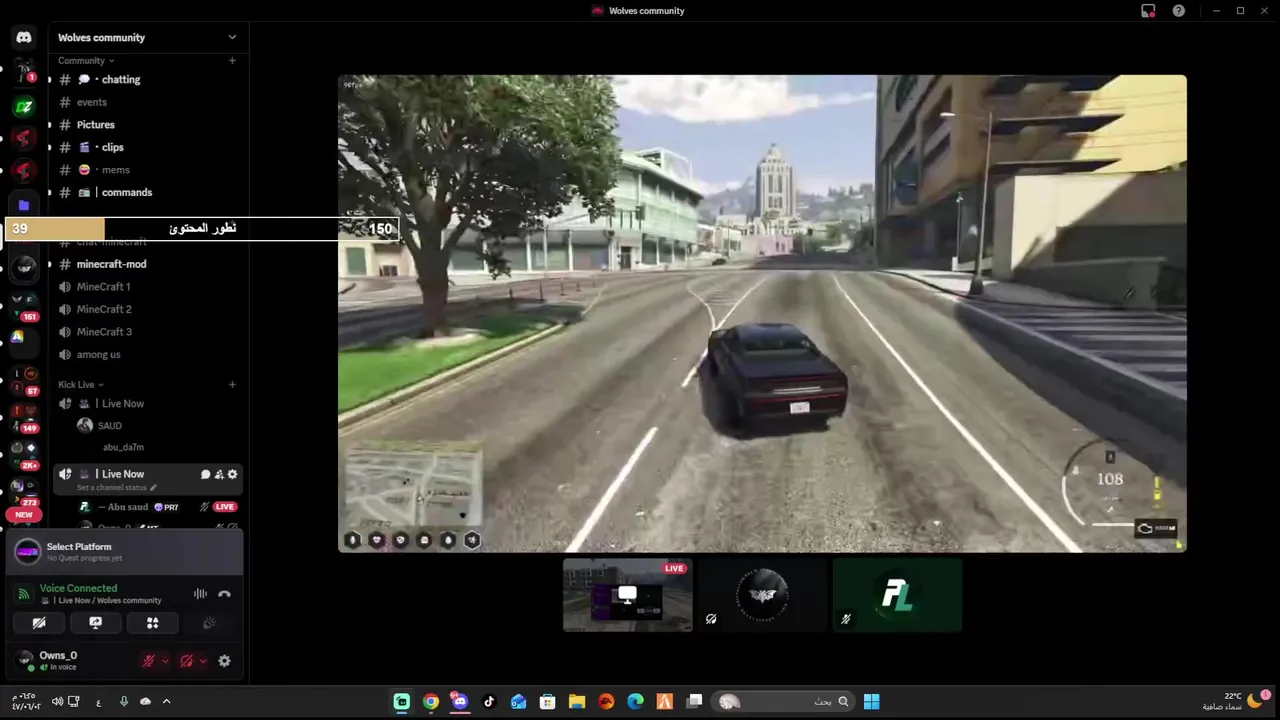The height and width of the screenshot is (720, 1280).
Task: Open server icon with 57 badge
Action: click(x=24, y=378)
